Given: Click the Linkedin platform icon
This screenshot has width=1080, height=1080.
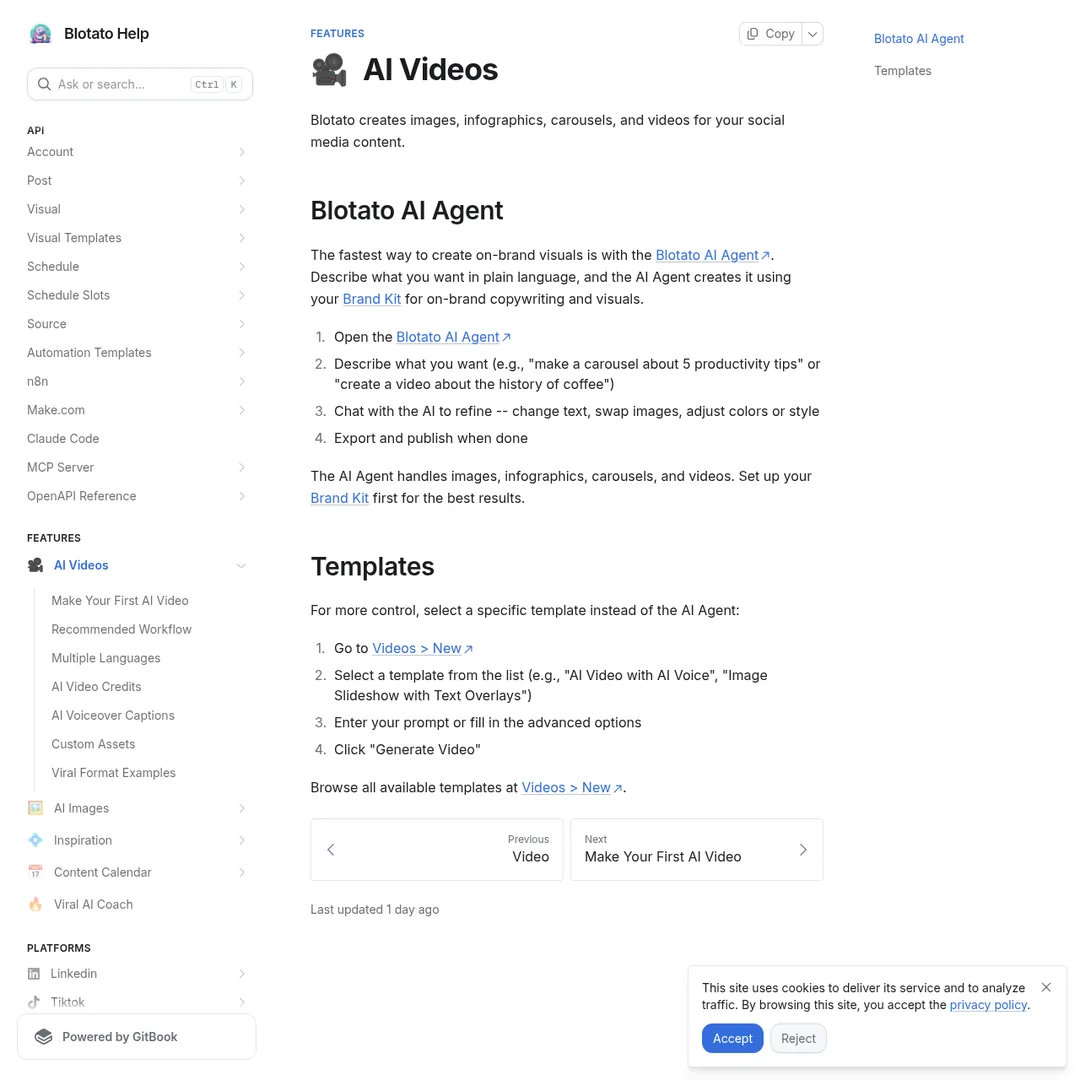Looking at the screenshot, I should point(35,973).
